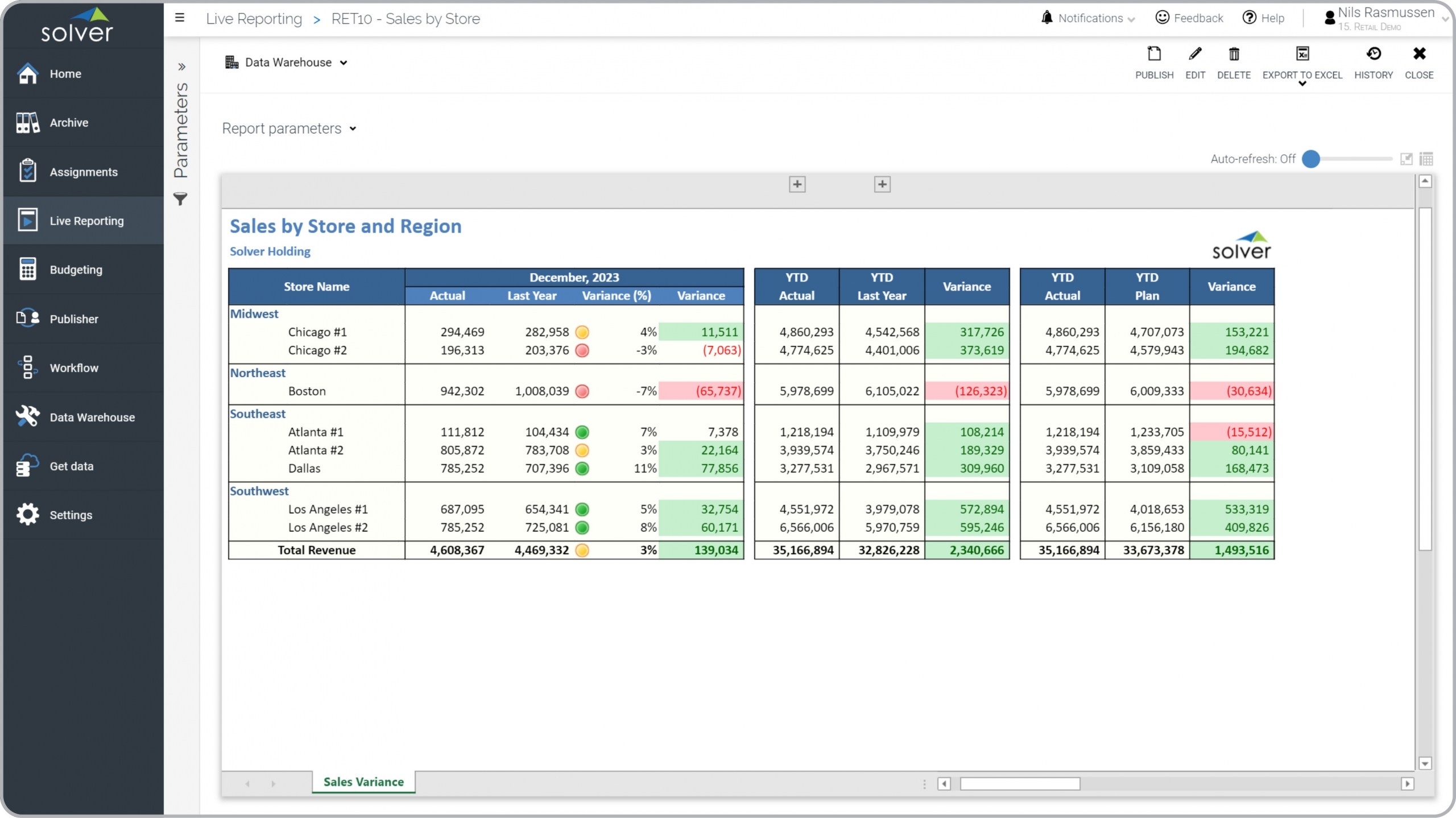Expand the Parameters panel chevrons

click(181, 67)
